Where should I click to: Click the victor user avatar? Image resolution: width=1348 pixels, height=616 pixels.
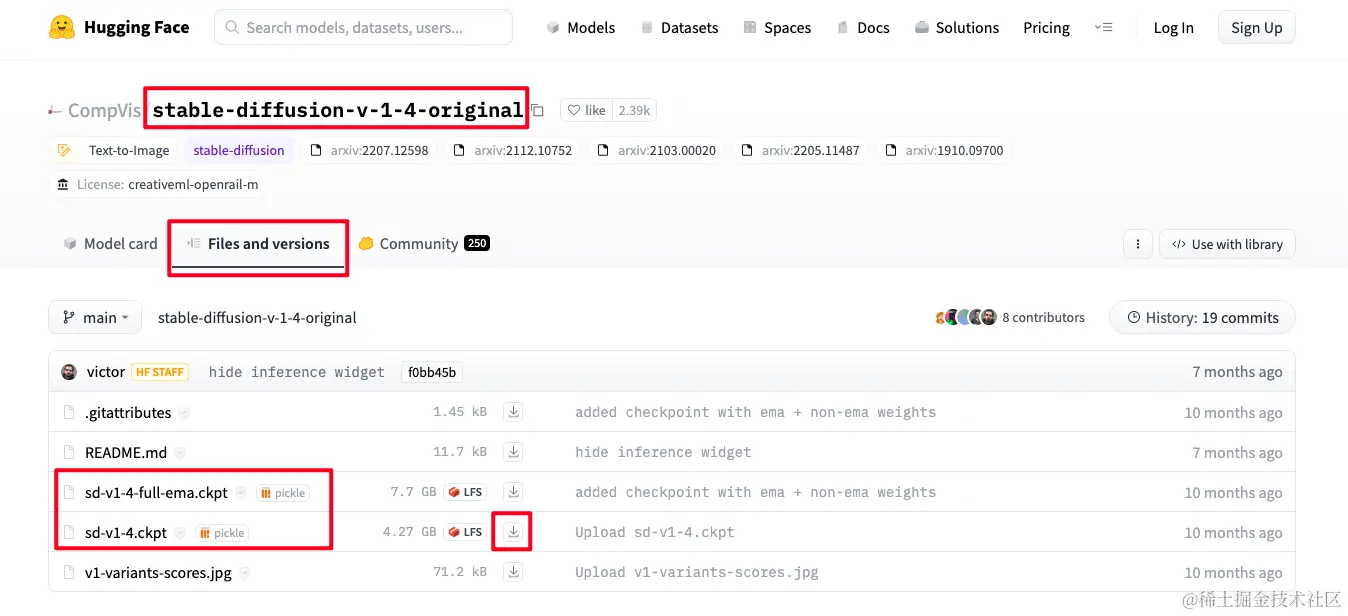69,372
